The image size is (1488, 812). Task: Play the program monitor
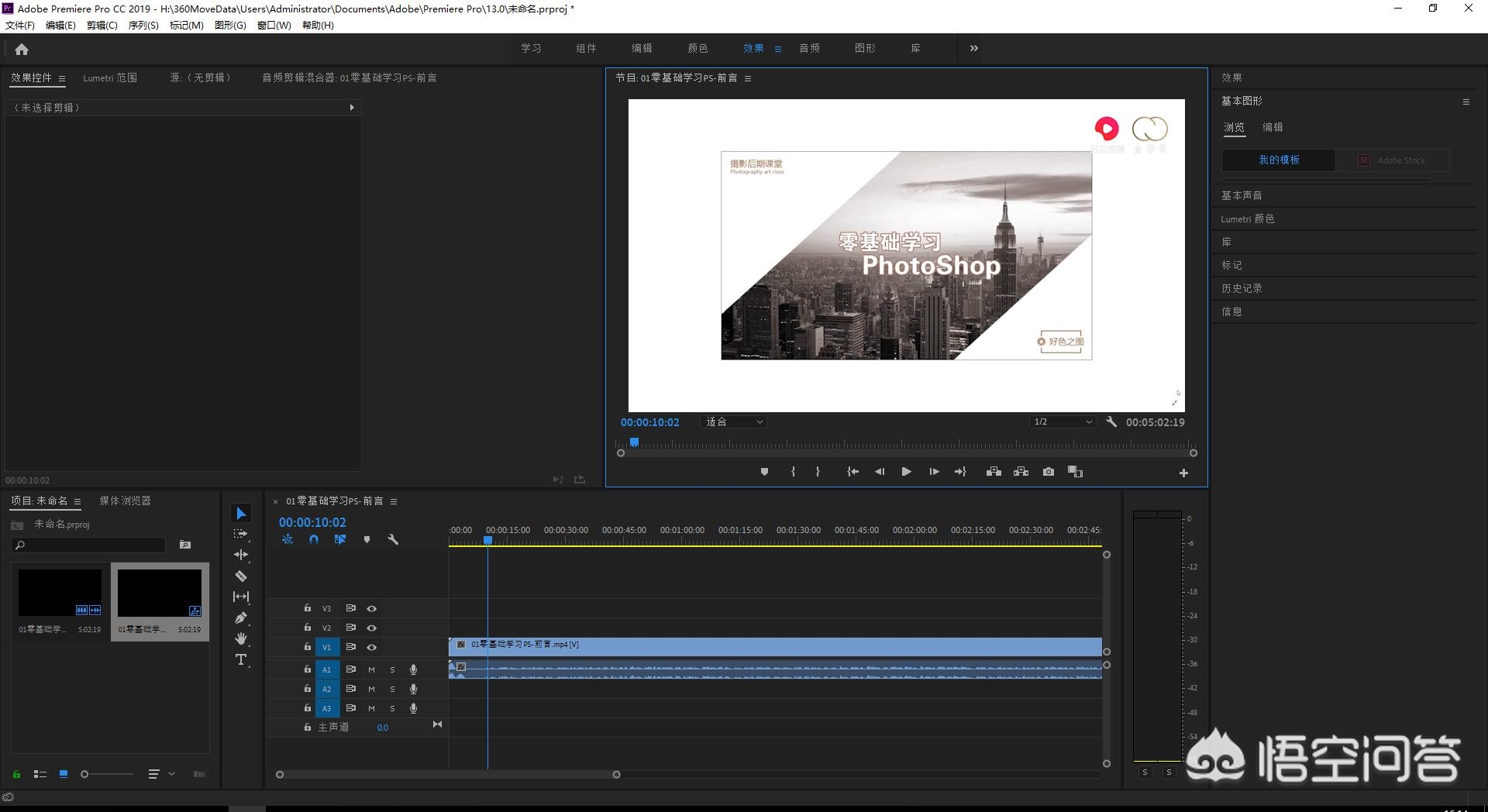pos(906,472)
